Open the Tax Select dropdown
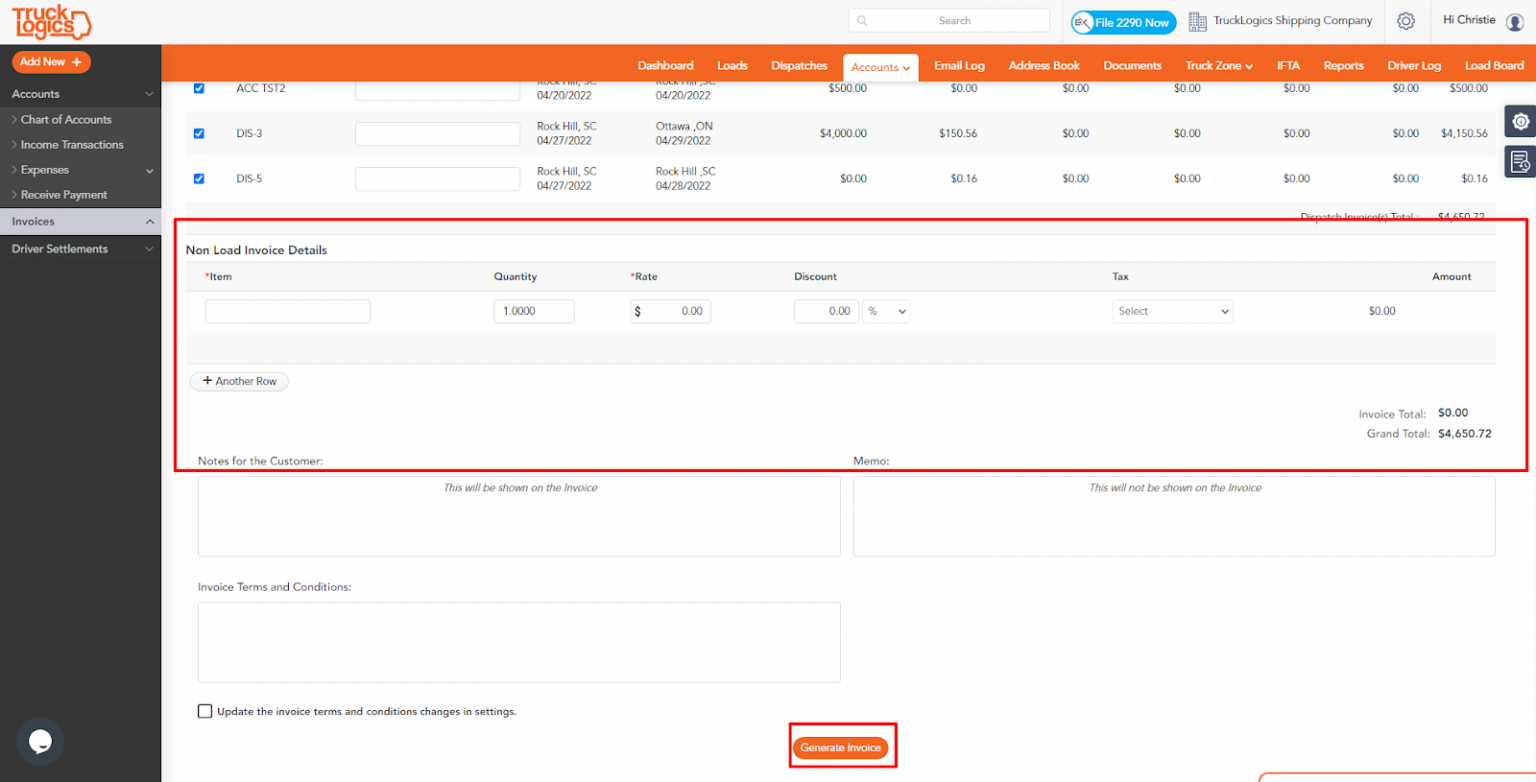Screen dimensions: 1536x782 tap(1172, 311)
